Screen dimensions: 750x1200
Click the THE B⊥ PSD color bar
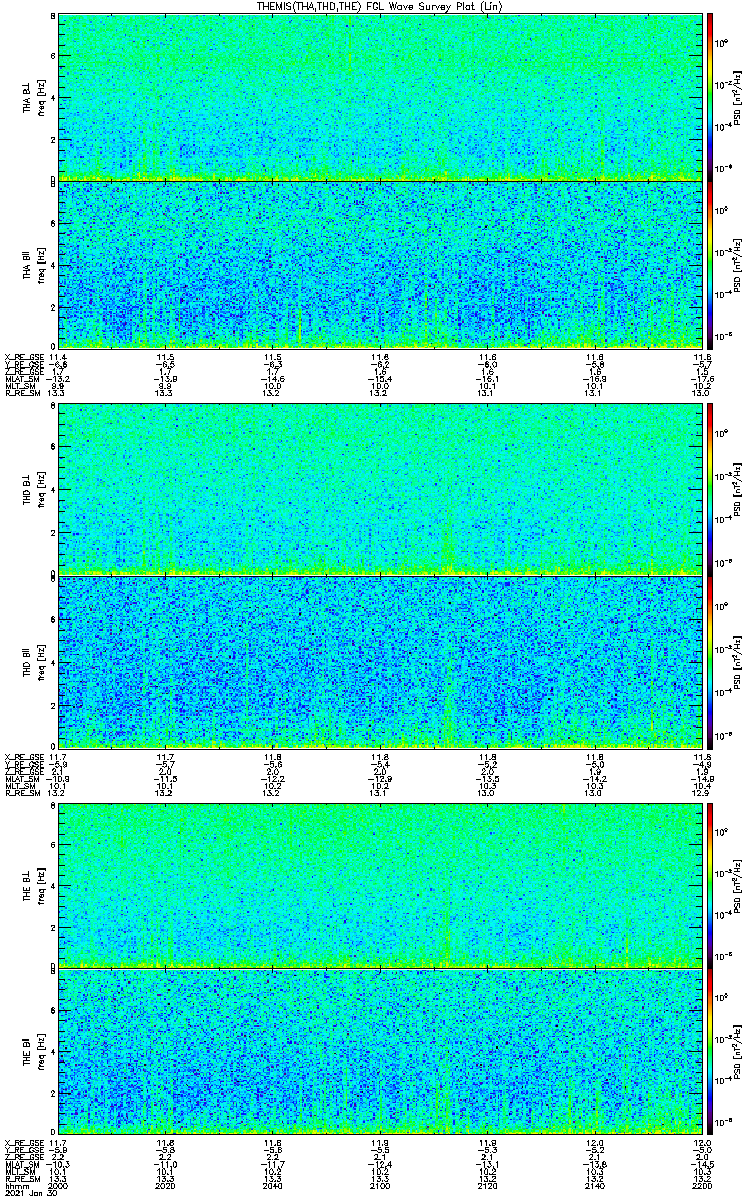709,884
